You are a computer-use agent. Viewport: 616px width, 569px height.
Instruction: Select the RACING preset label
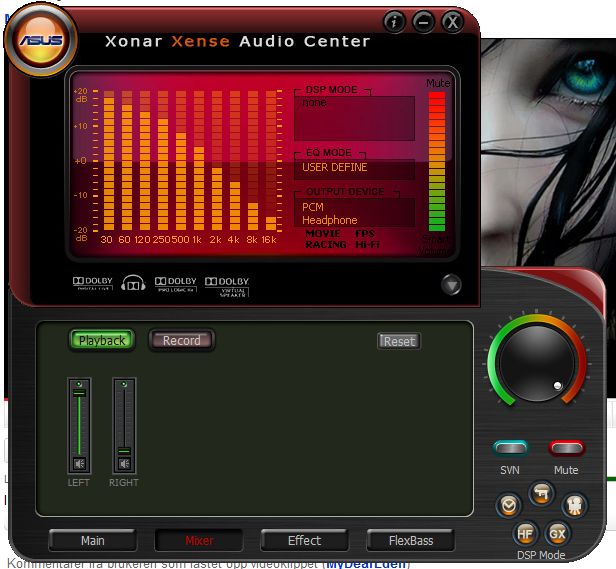(x=326, y=244)
